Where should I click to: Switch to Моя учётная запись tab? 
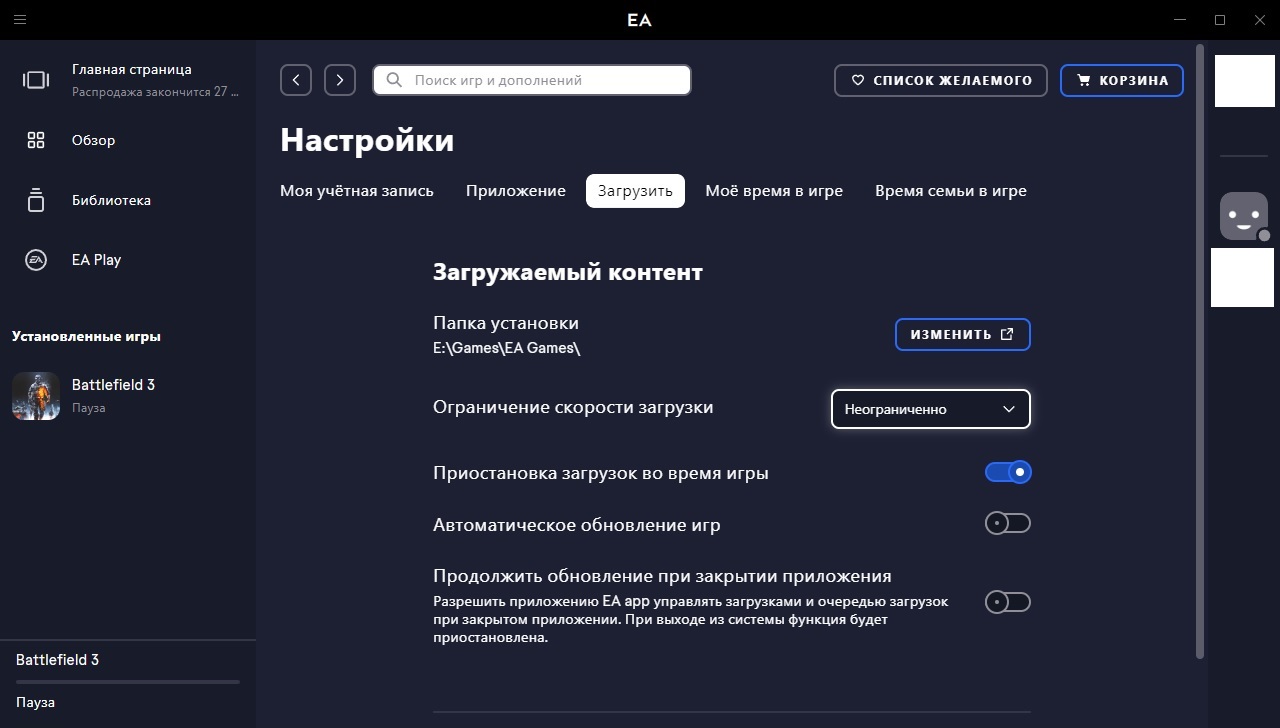[x=357, y=191]
